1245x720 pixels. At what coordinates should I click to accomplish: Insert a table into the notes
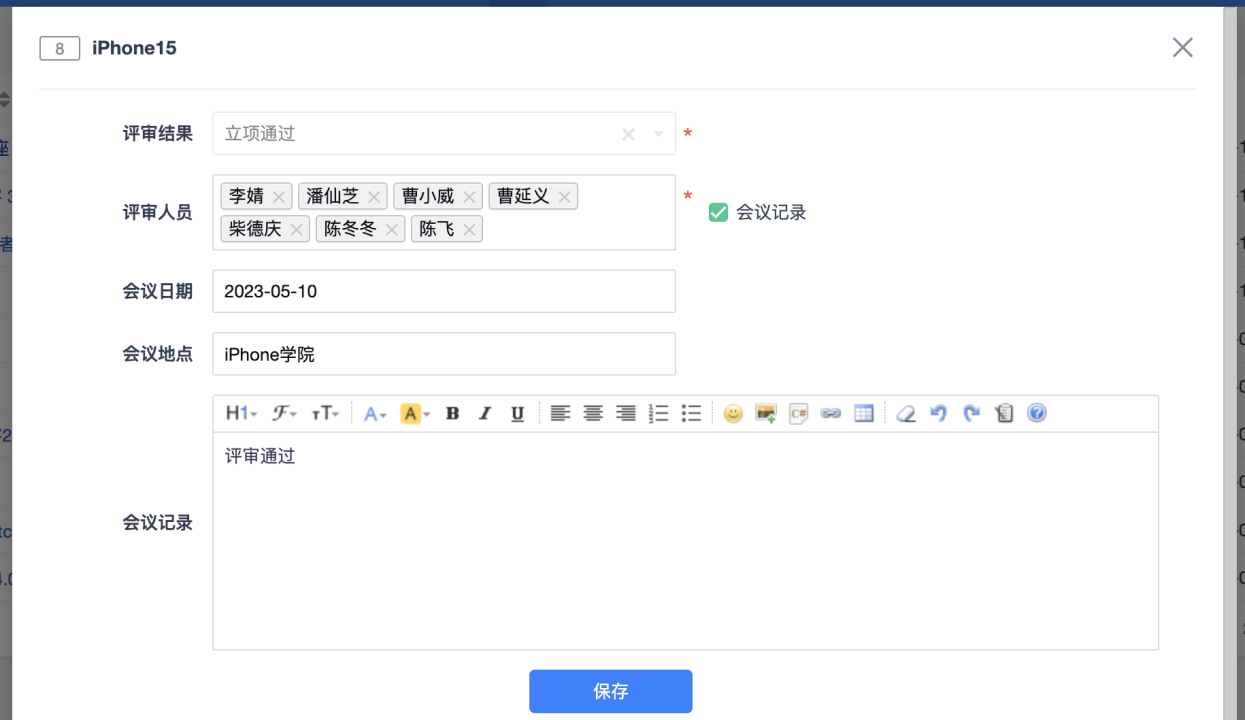(864, 414)
